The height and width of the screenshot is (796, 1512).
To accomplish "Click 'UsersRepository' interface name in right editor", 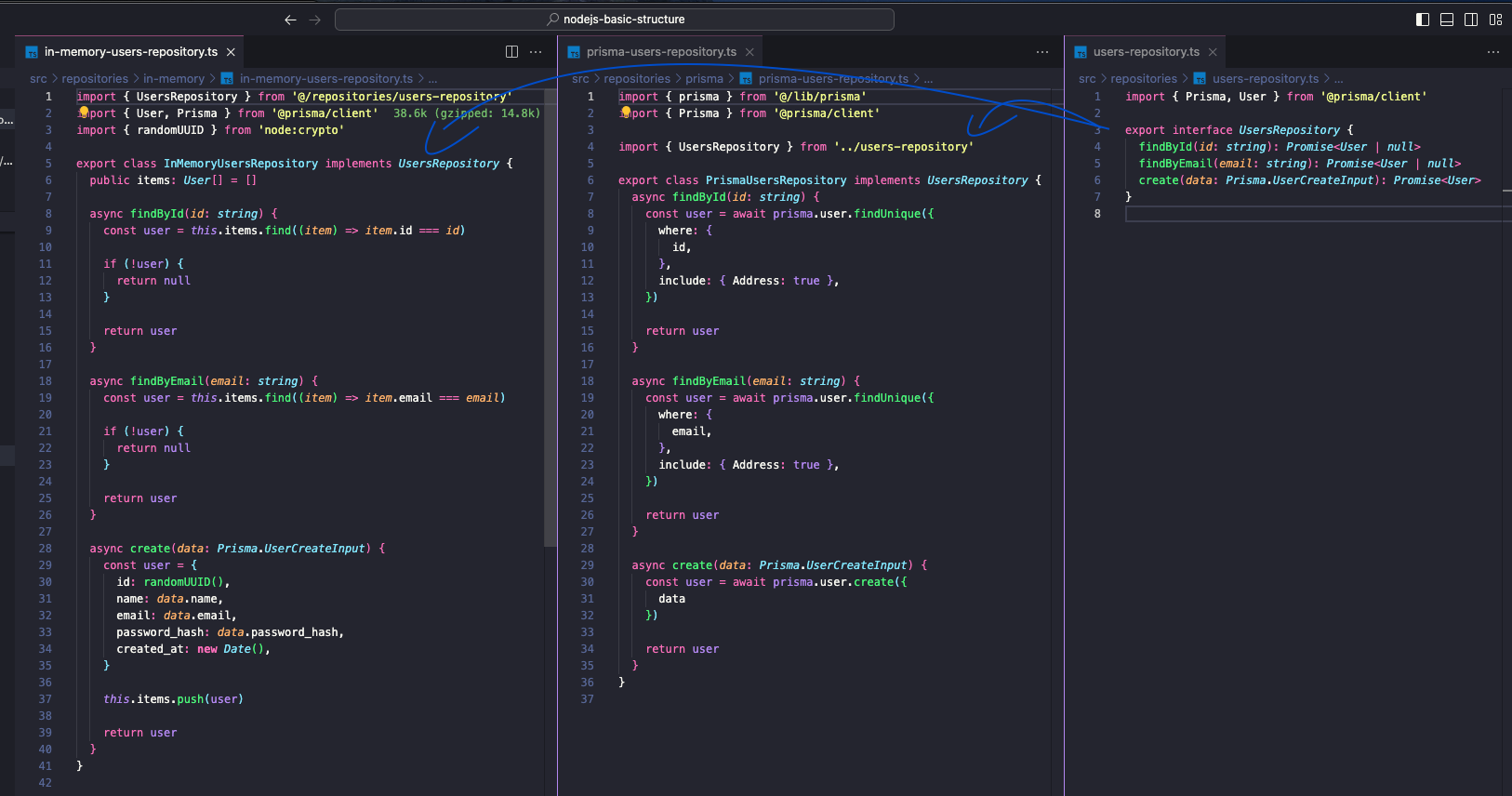I will (x=1289, y=130).
